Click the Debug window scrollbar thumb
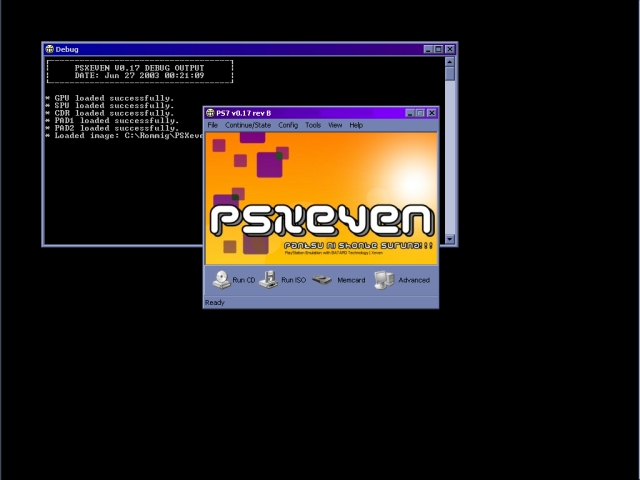Image resolution: width=640 pixels, height=480 pixels. pos(450,74)
